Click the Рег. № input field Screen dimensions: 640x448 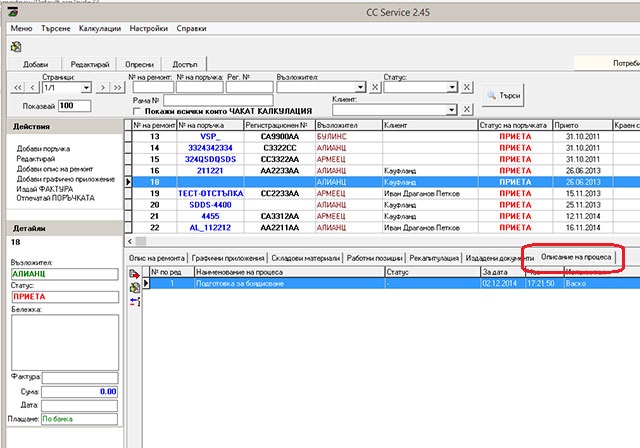249,87
